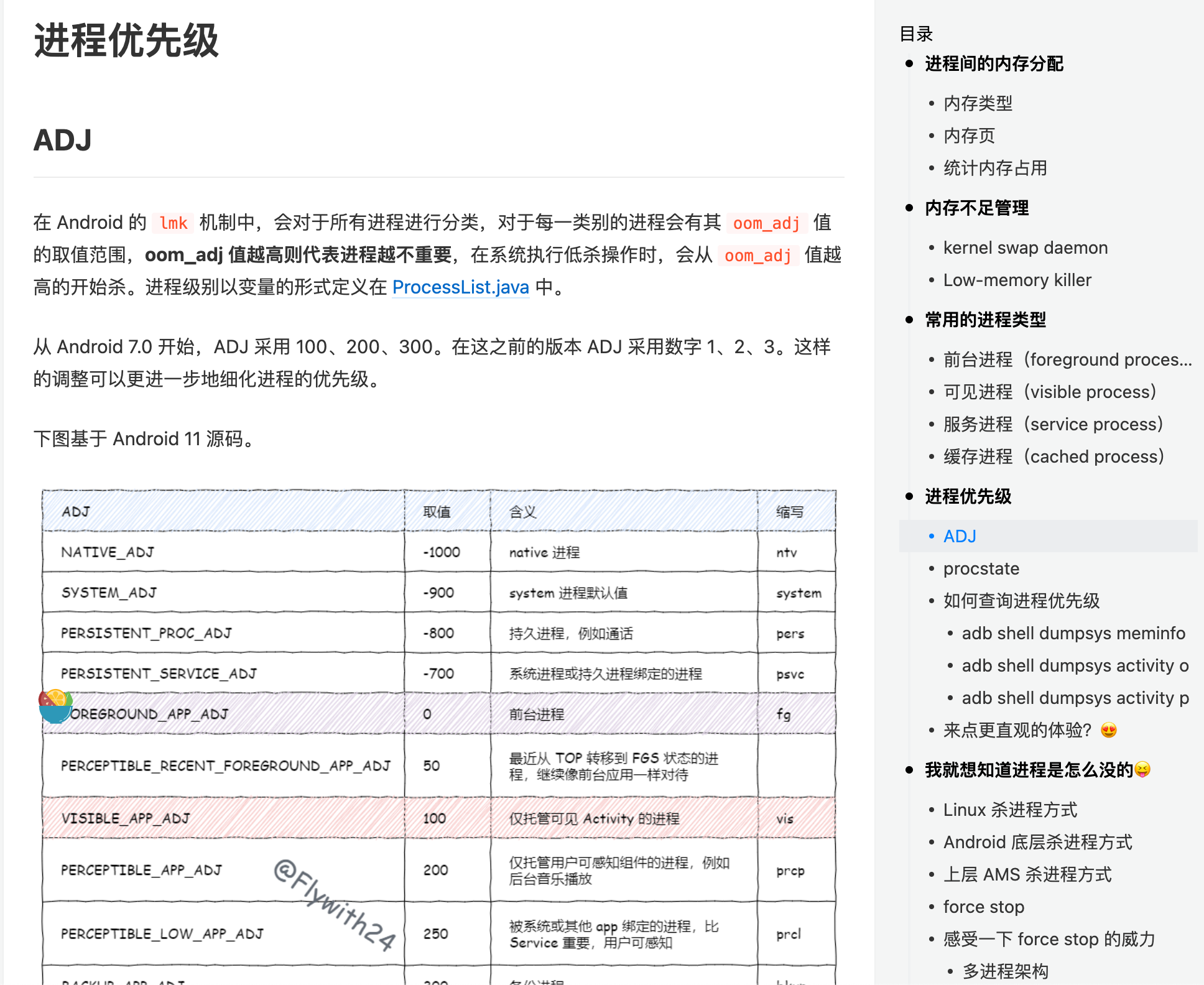Screen dimensions: 1204x985
Task: Open 如何查询进程优先级 contents entry
Action: tap(1021, 601)
